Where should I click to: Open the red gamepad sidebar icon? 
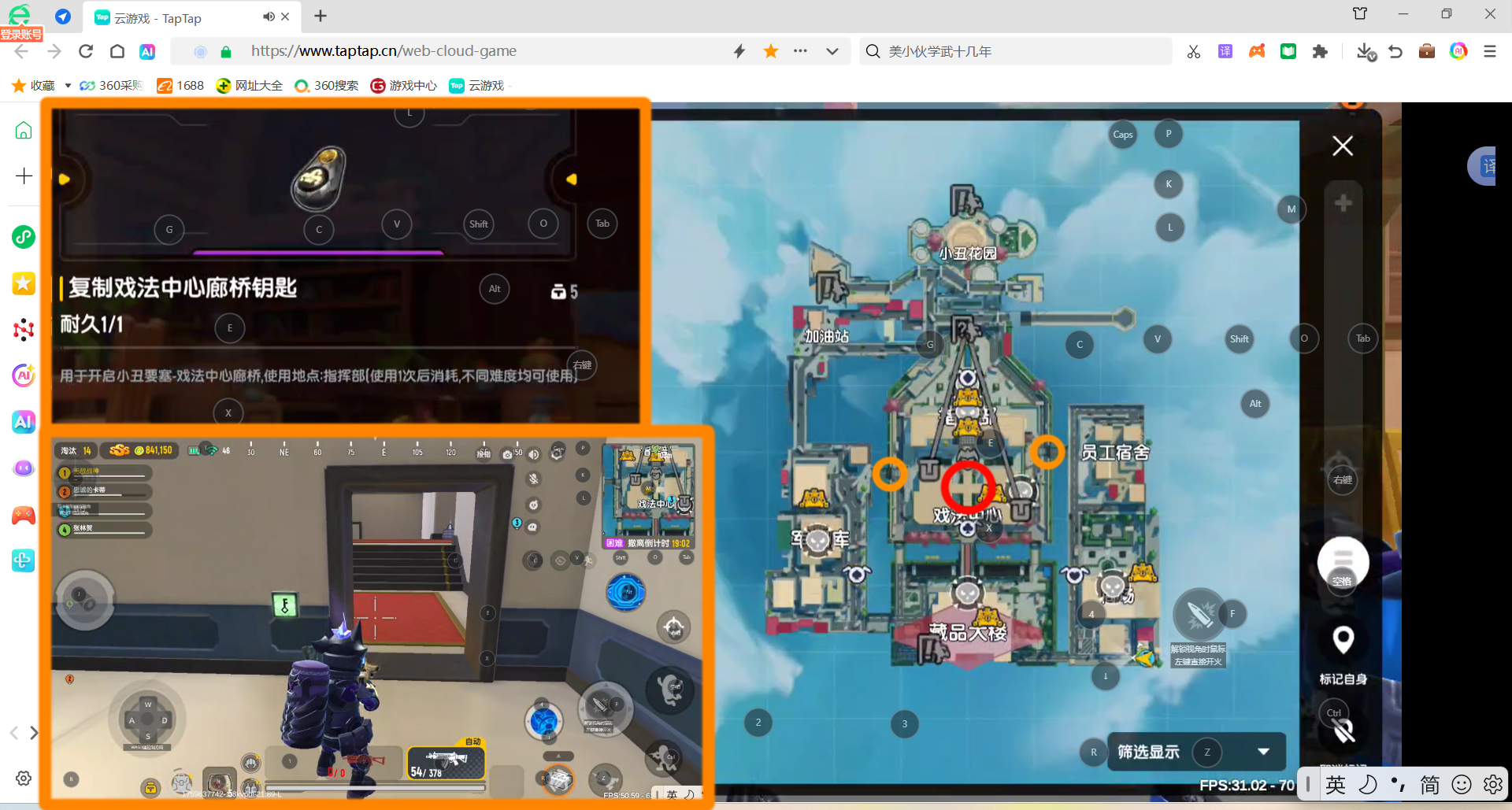[24, 516]
